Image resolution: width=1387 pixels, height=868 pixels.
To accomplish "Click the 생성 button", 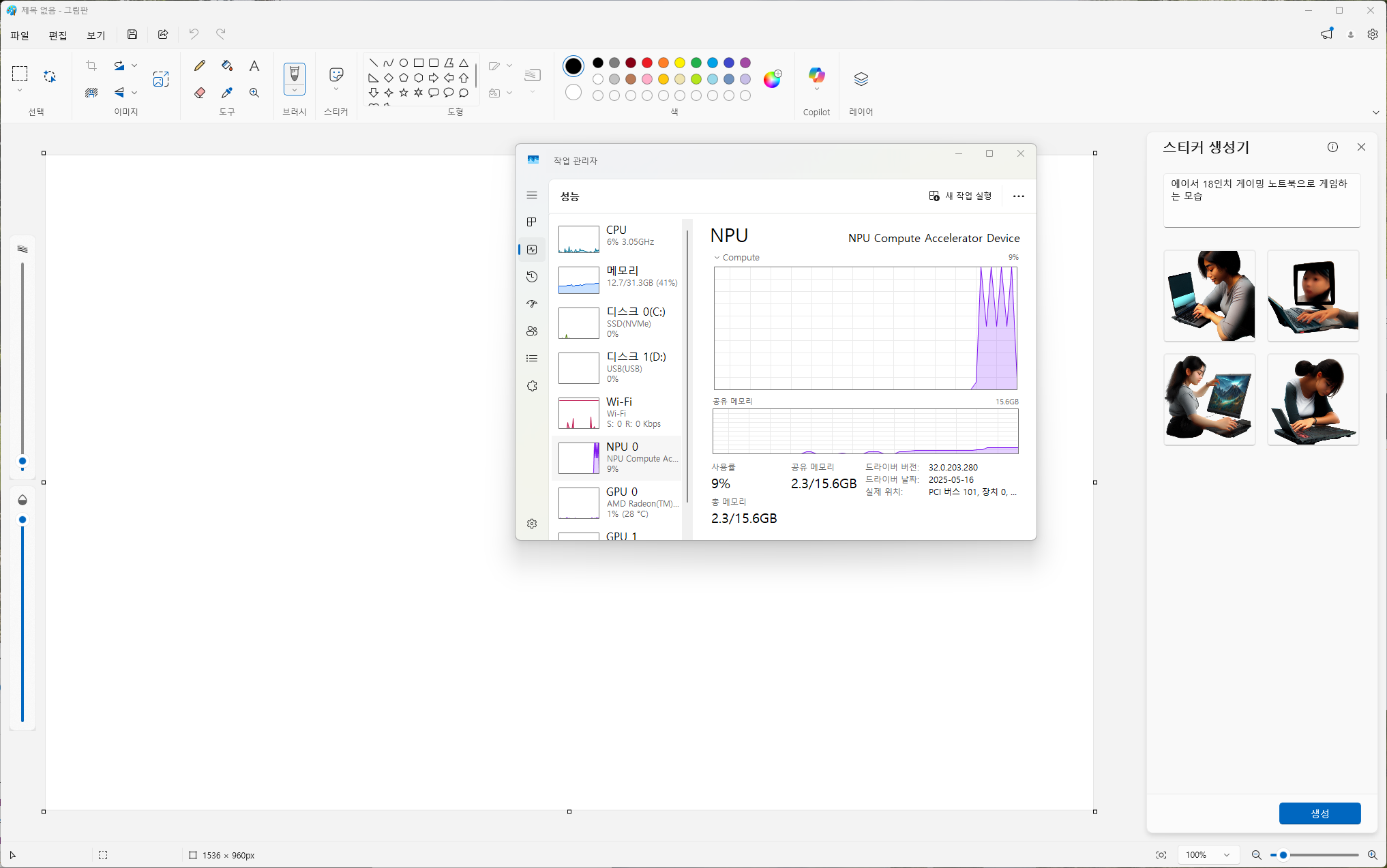I will pos(1319,813).
